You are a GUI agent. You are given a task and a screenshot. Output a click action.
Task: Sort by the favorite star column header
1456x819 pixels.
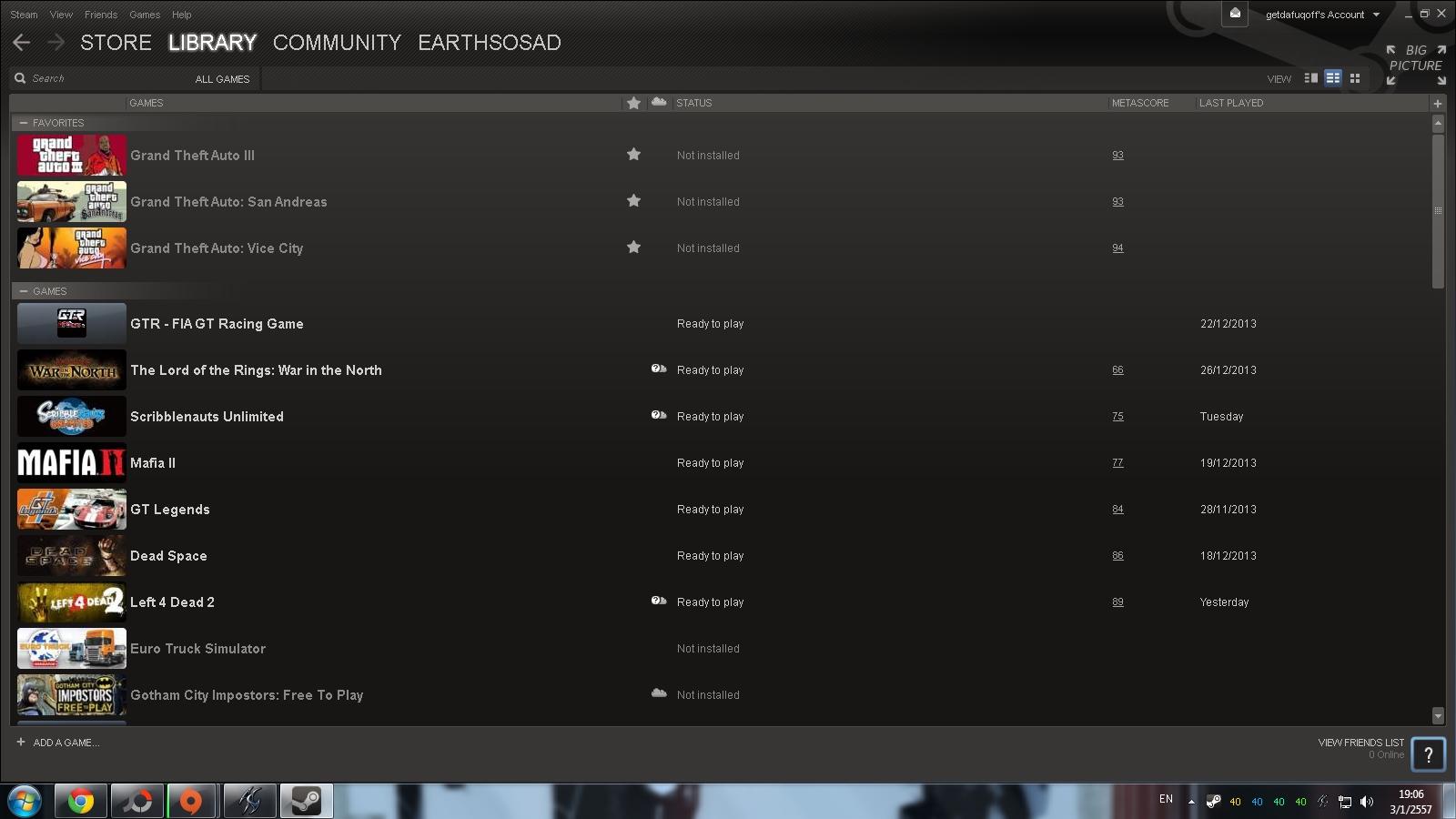pyautogui.click(x=633, y=103)
